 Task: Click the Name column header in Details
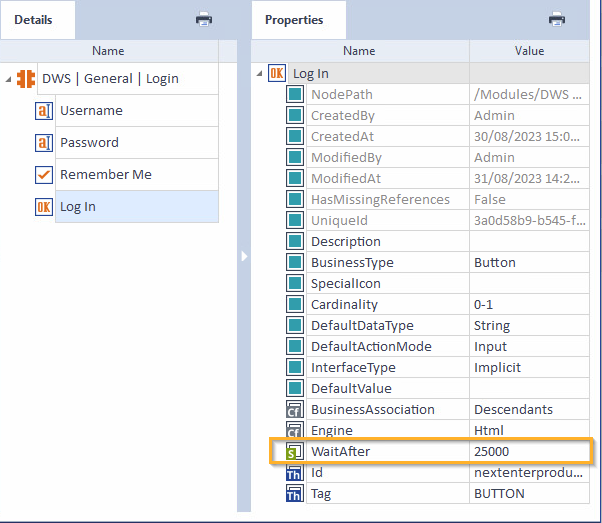coord(108,50)
